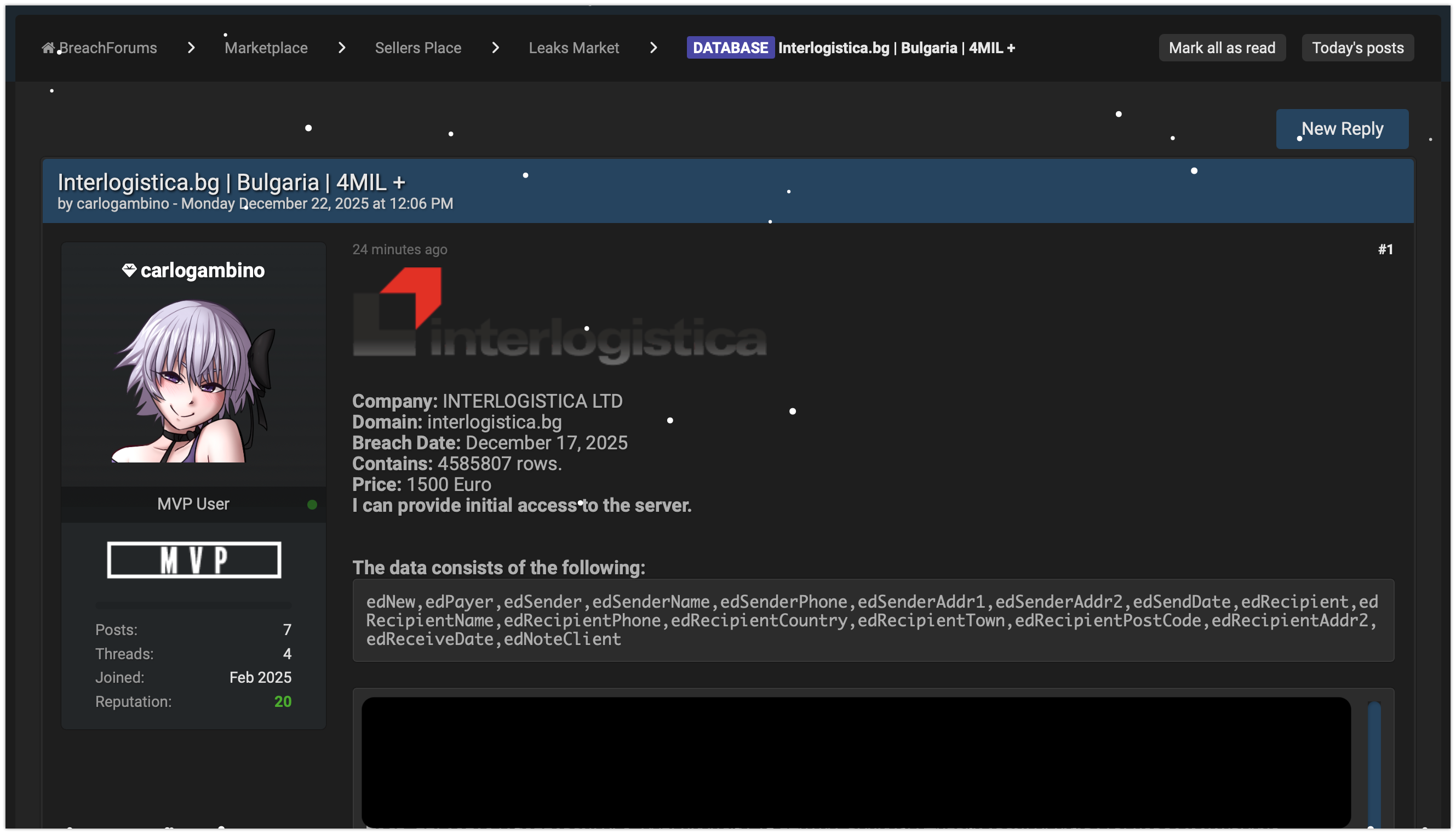Click 'I can provide initial access' sentence
1456x834 pixels.
pos(522,506)
